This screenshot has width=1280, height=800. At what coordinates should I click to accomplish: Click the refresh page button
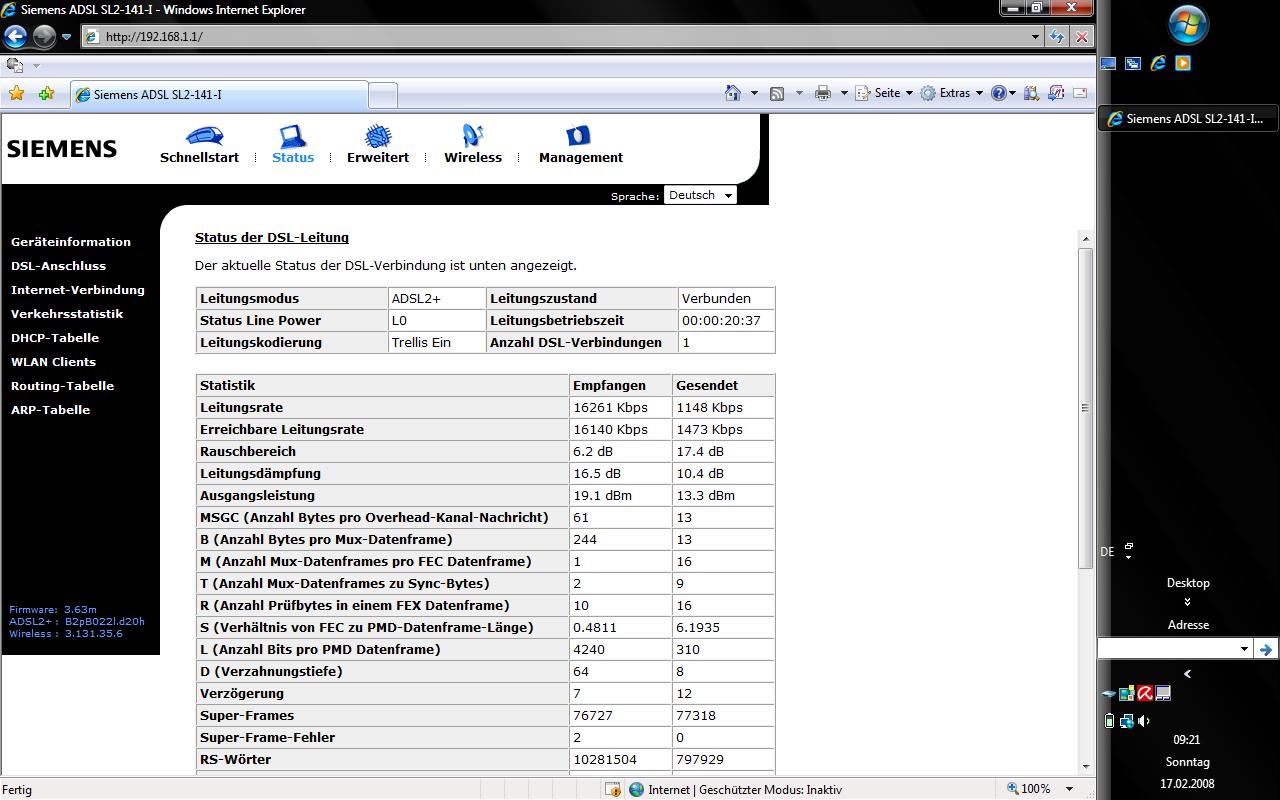pos(1057,37)
